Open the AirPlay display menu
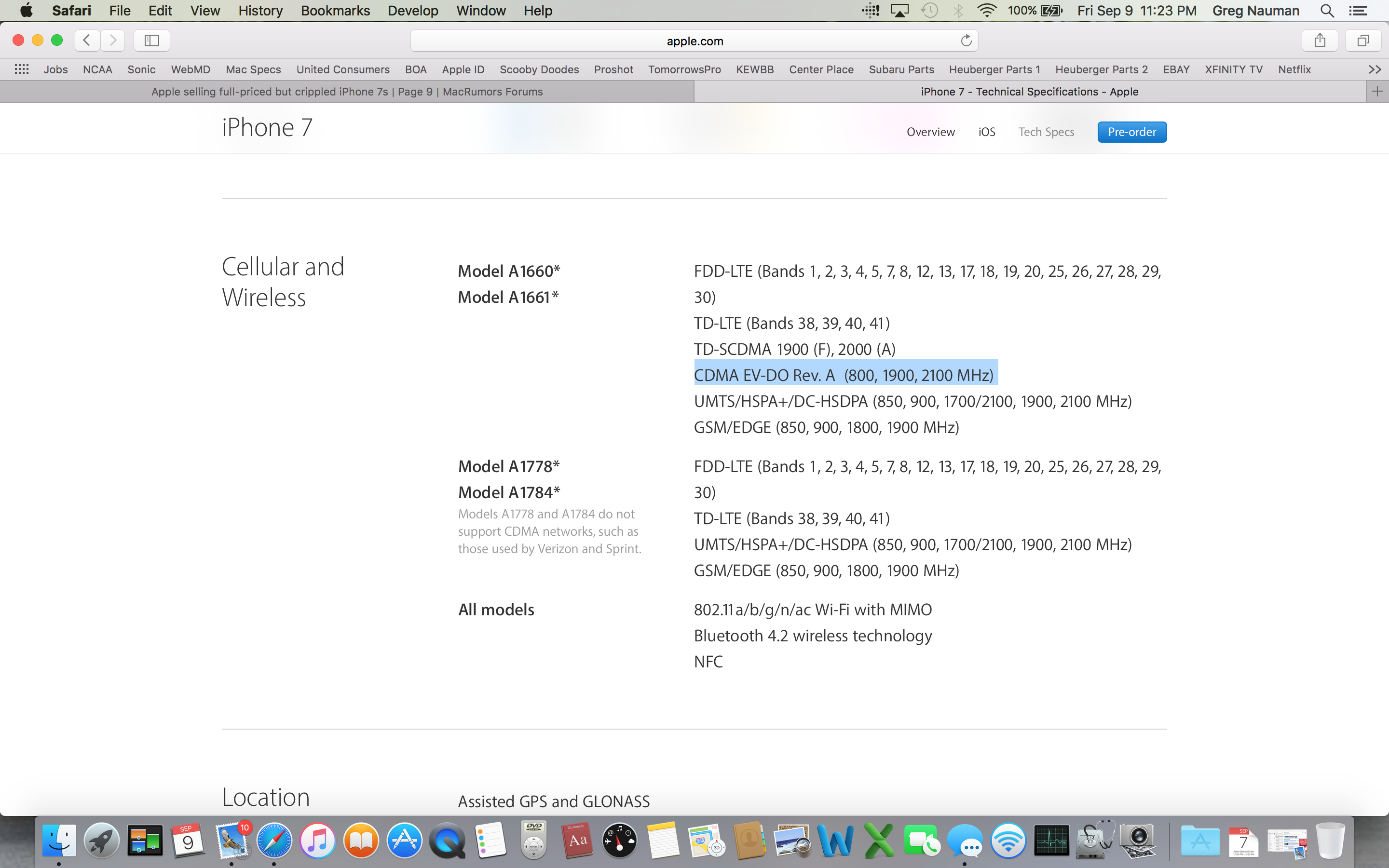The width and height of the screenshot is (1389, 868). pos(899,10)
